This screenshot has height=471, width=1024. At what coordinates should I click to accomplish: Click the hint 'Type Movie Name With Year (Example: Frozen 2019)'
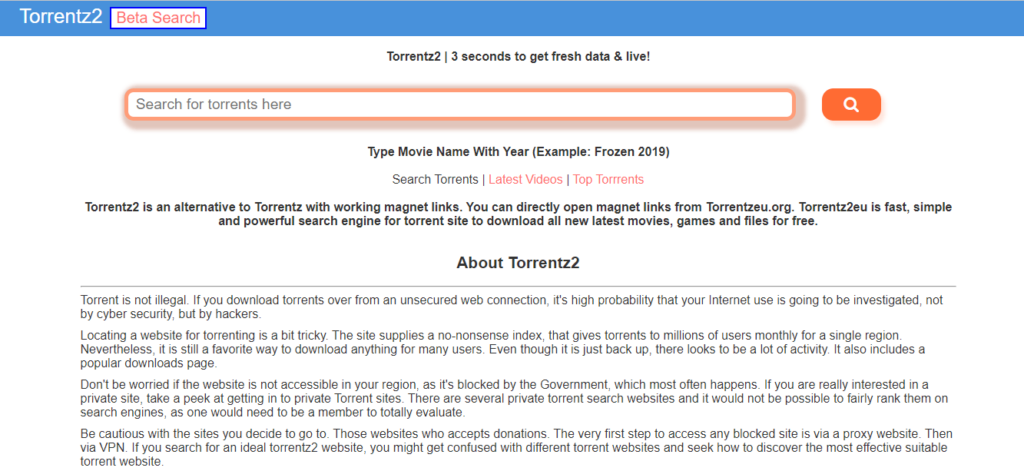(519, 152)
